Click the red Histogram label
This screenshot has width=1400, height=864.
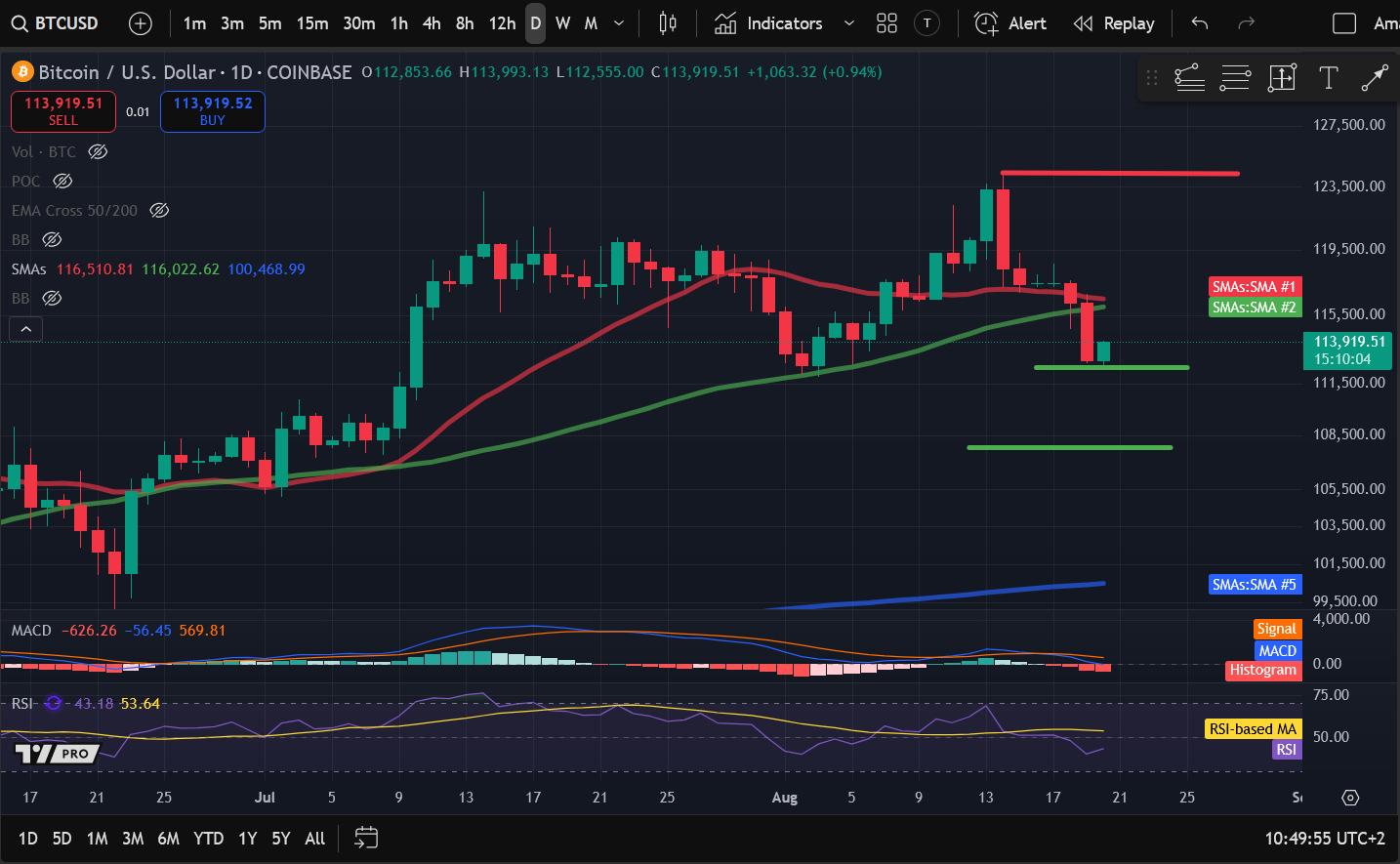pyautogui.click(x=1263, y=671)
